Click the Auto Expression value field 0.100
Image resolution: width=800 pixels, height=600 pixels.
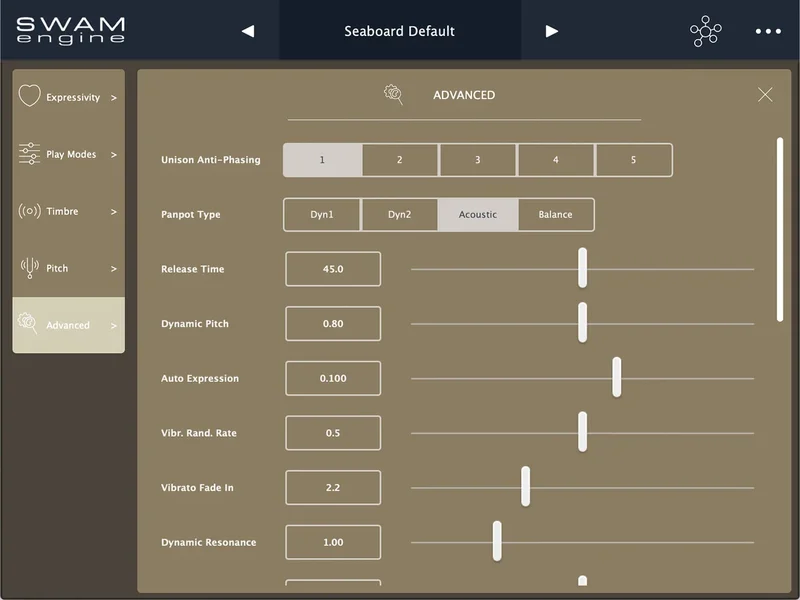click(x=333, y=378)
